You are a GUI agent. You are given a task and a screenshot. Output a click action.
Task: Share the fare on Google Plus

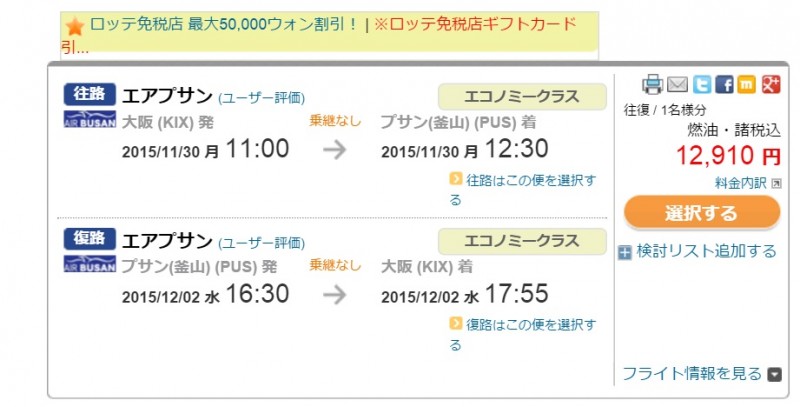coord(771,84)
